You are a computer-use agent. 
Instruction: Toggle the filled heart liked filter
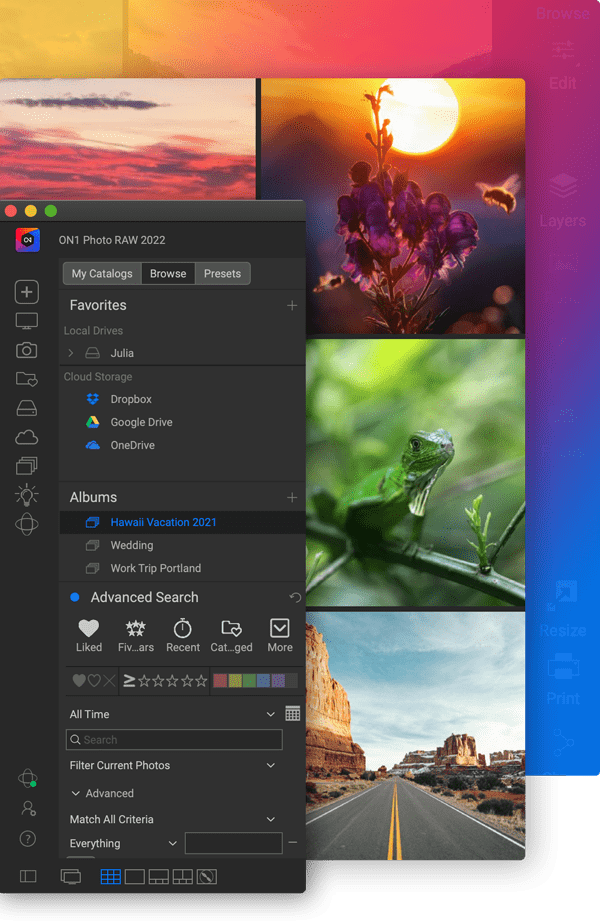click(x=79, y=681)
